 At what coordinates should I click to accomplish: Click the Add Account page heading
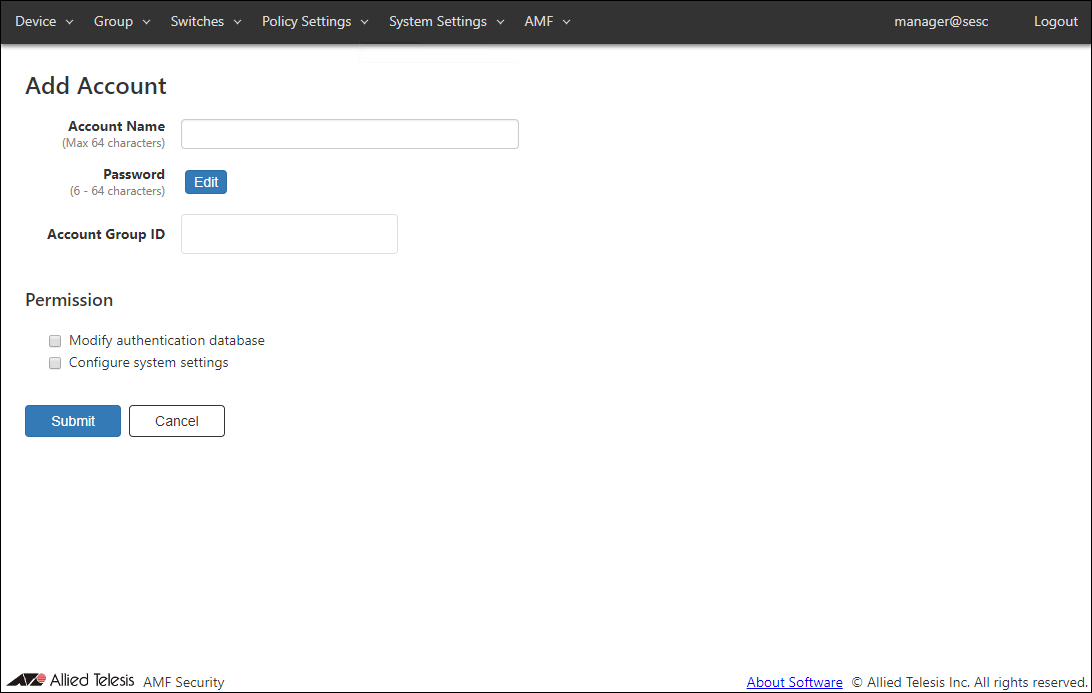click(96, 86)
